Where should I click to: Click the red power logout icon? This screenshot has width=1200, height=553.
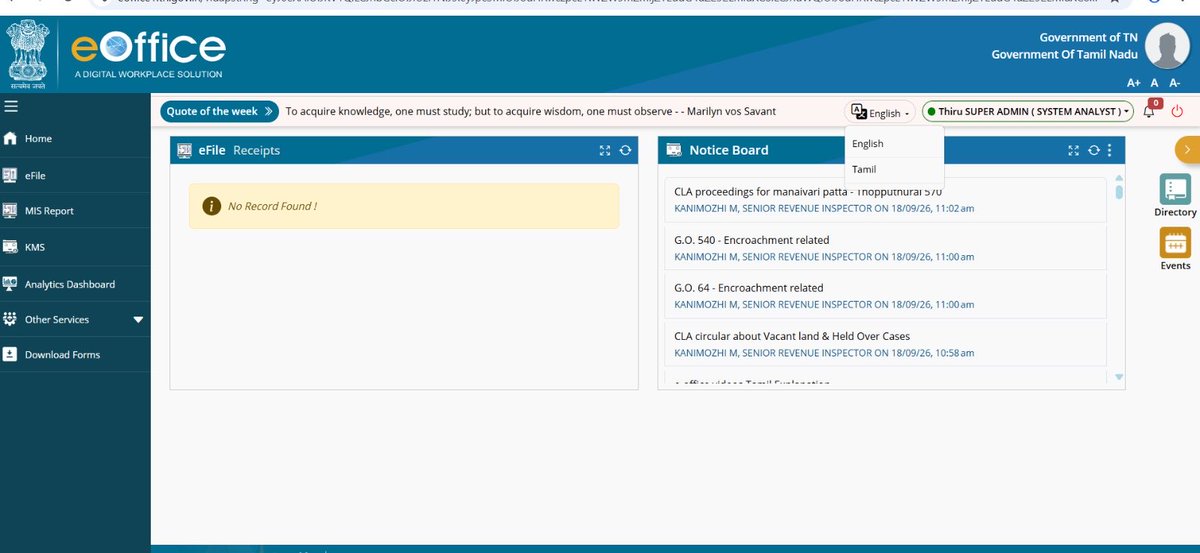[1177, 112]
